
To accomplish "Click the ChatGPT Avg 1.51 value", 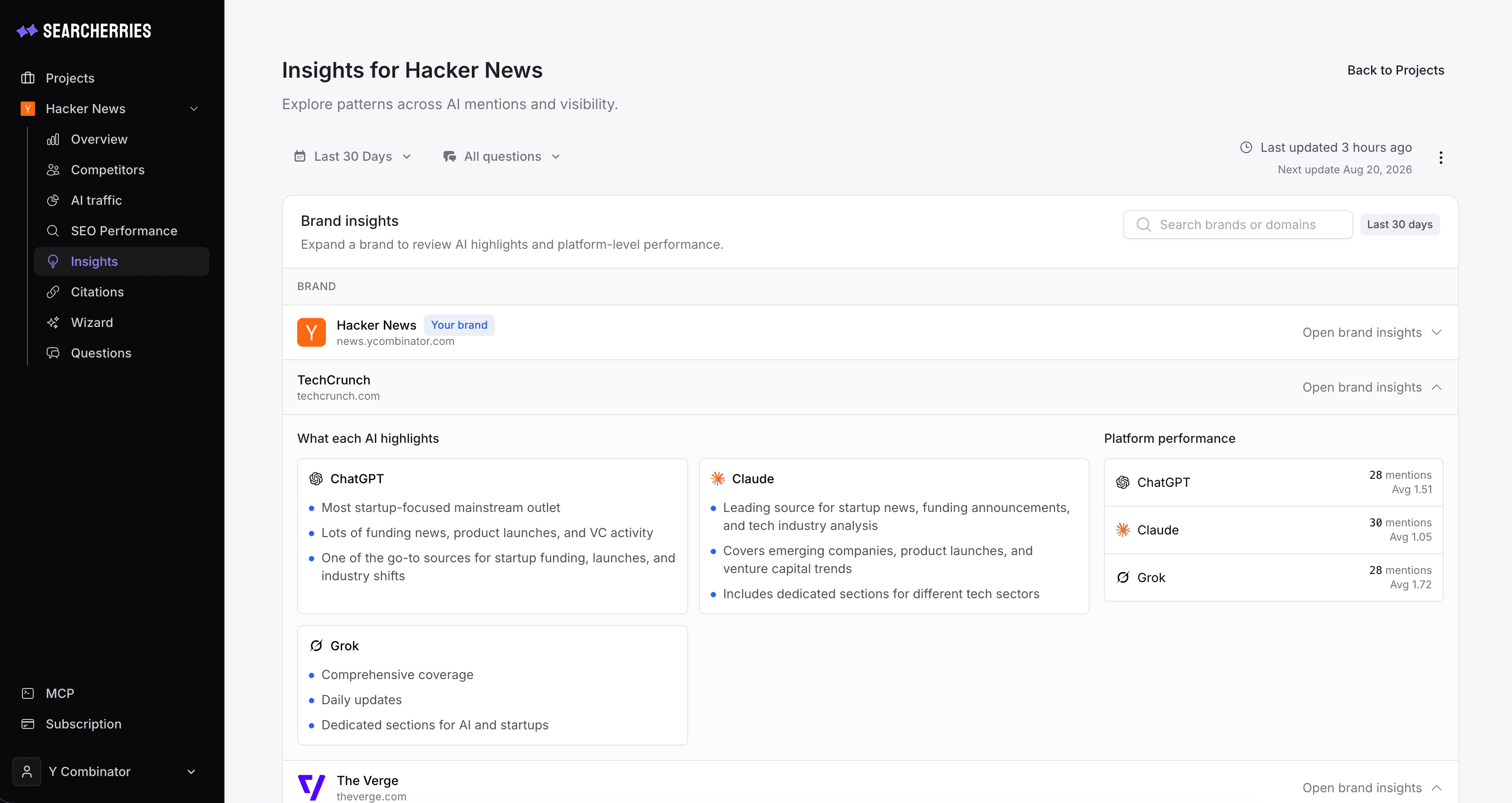I will 1411,490.
